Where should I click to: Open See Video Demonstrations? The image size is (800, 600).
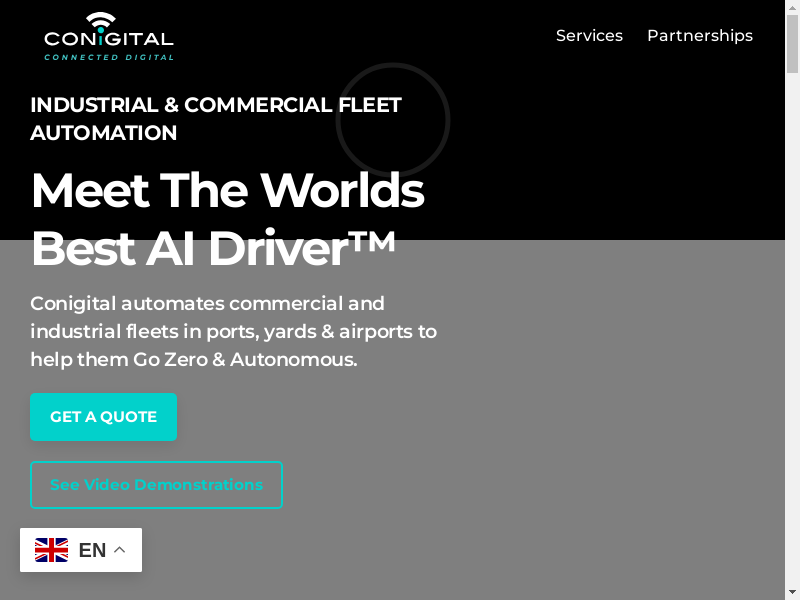coord(156,485)
